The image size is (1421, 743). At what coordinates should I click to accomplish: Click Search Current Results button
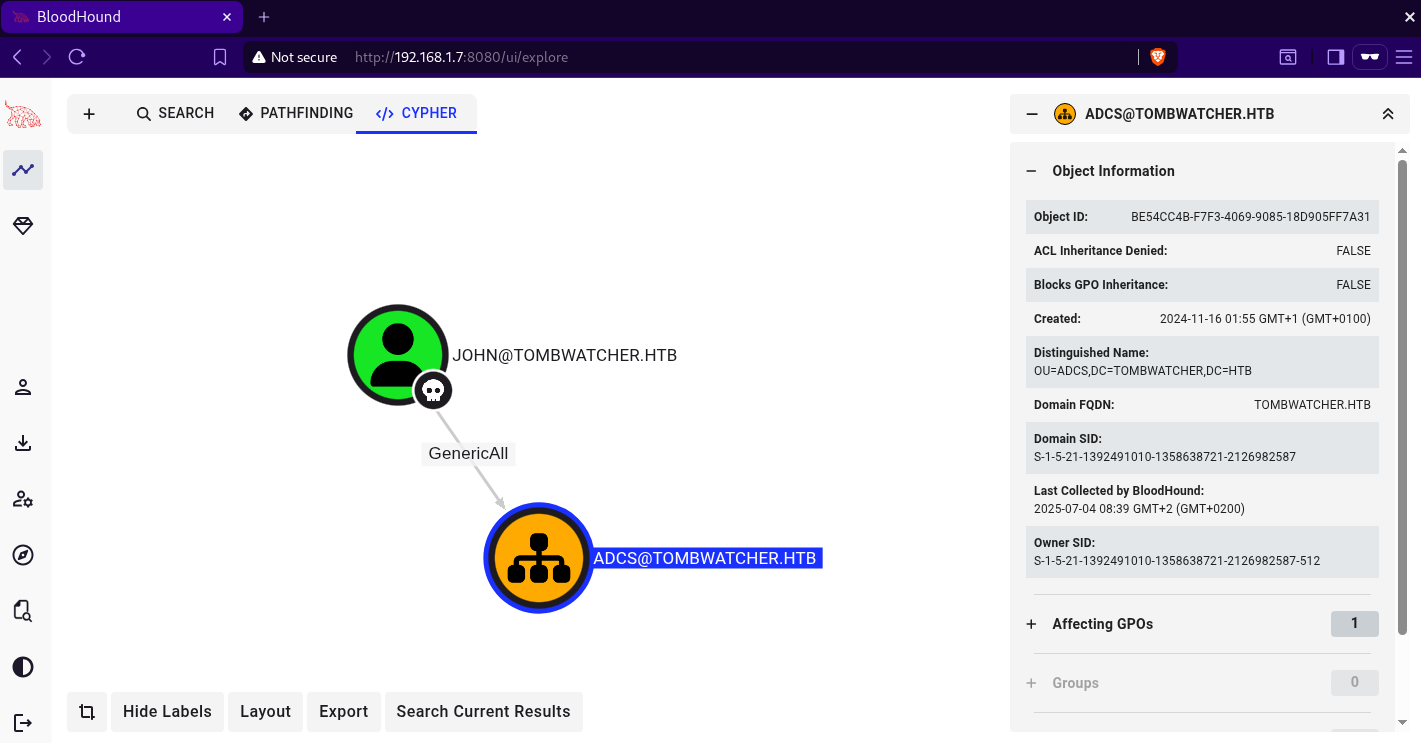(483, 712)
